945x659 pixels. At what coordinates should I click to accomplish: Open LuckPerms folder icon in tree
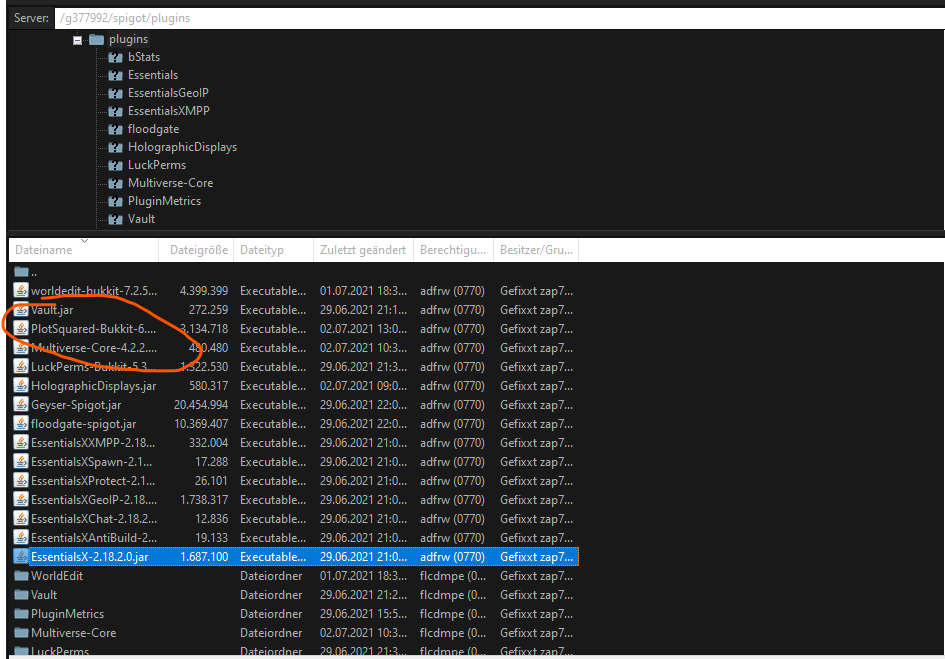coord(115,166)
